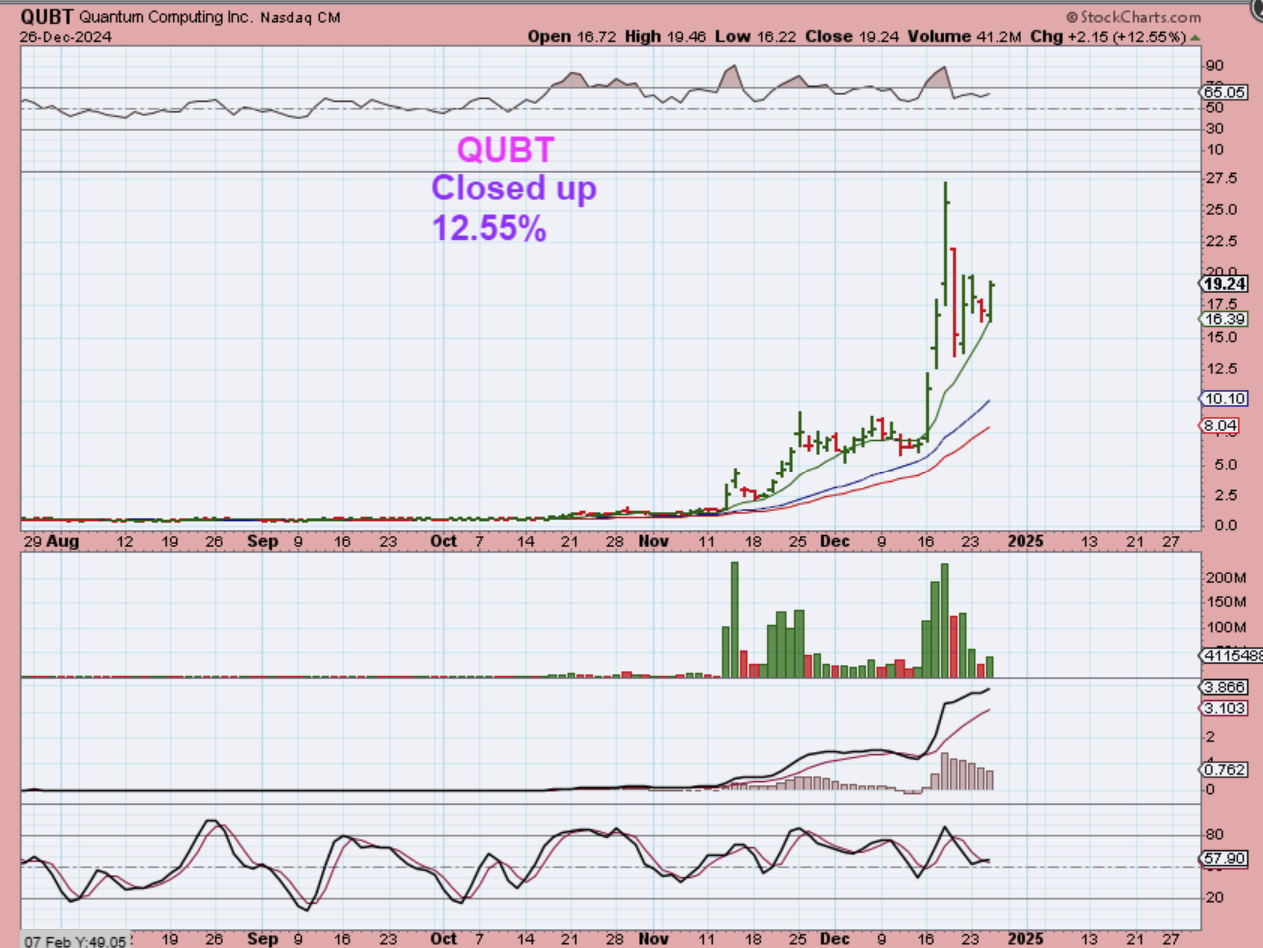The height and width of the screenshot is (948, 1263).
Task: Click the RSI value label 65.05
Action: coord(1225,91)
